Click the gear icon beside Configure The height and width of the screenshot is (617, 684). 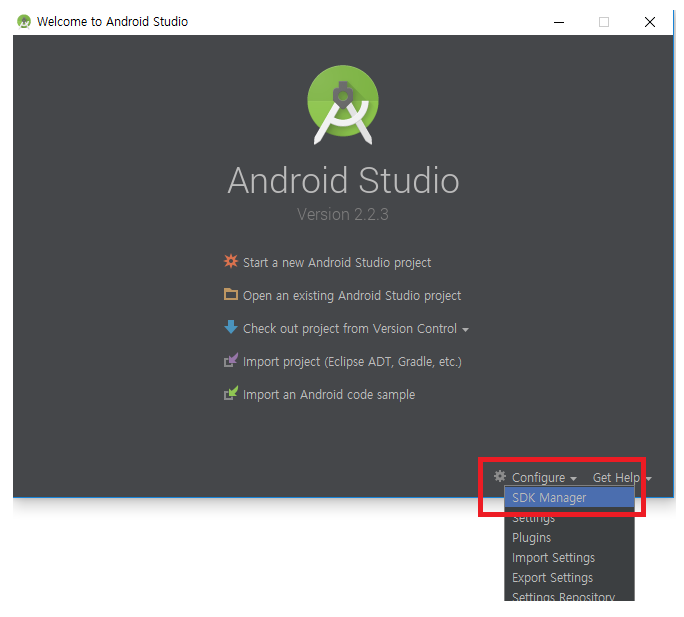pyautogui.click(x=499, y=476)
